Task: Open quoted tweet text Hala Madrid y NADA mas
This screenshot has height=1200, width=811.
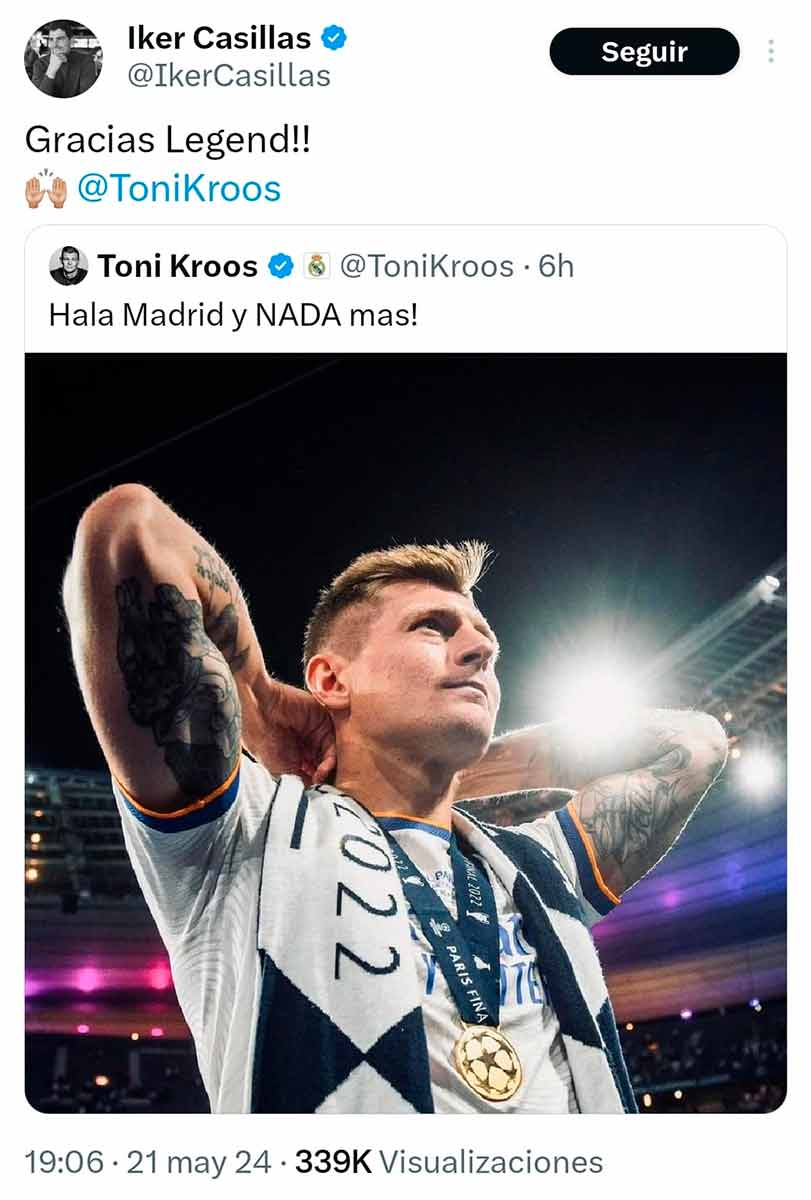Action: [x=233, y=315]
